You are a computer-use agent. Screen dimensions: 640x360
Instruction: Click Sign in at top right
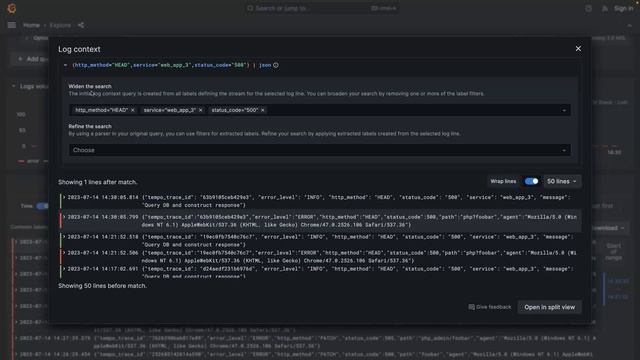[623, 8]
